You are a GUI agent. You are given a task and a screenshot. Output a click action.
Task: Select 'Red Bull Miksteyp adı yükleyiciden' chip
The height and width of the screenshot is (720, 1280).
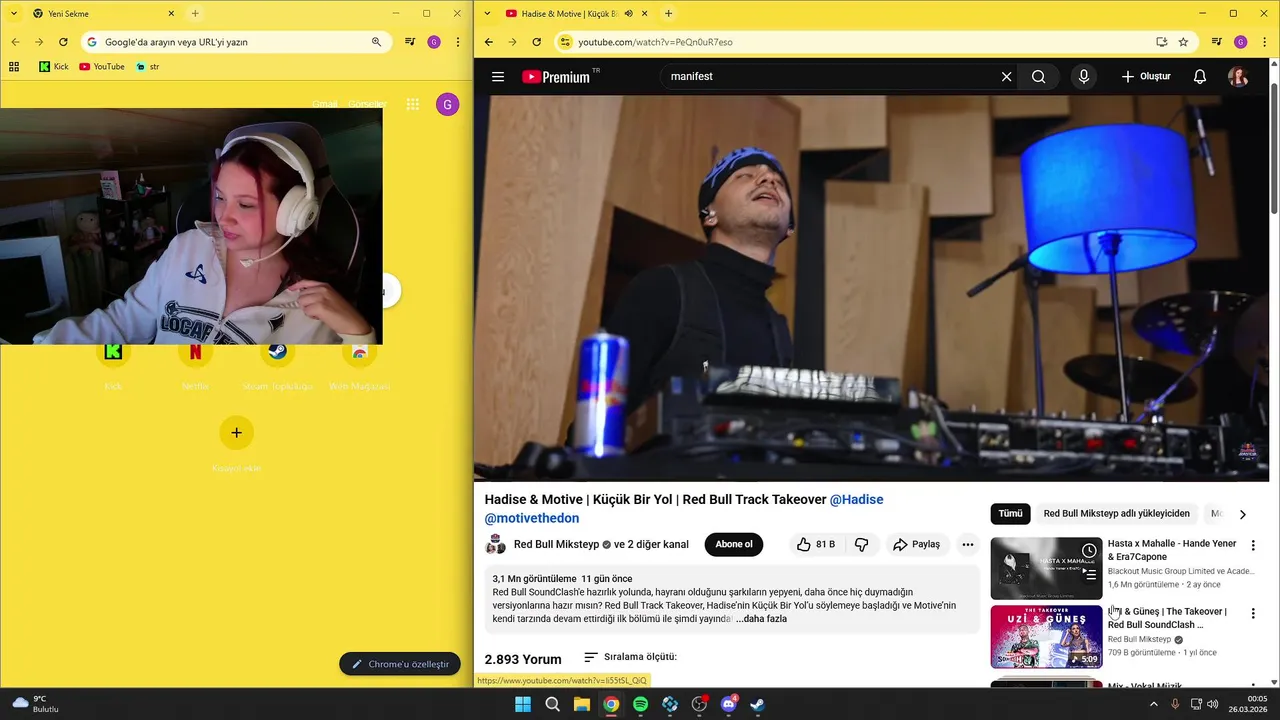click(1116, 514)
